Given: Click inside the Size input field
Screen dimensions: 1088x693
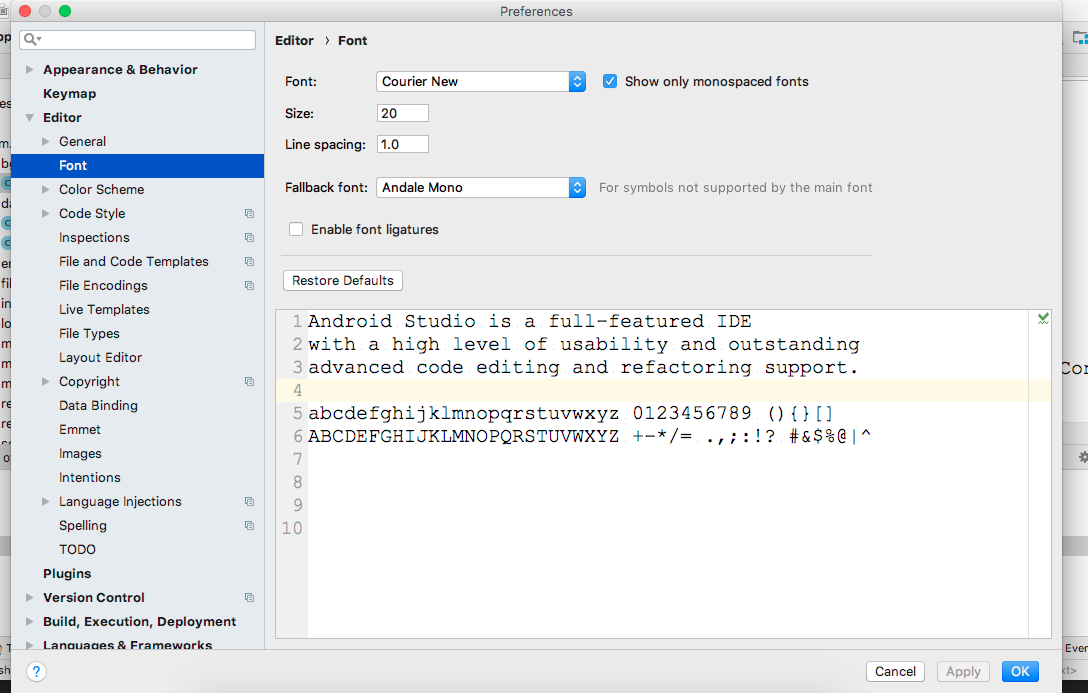Looking at the screenshot, I should [x=401, y=113].
